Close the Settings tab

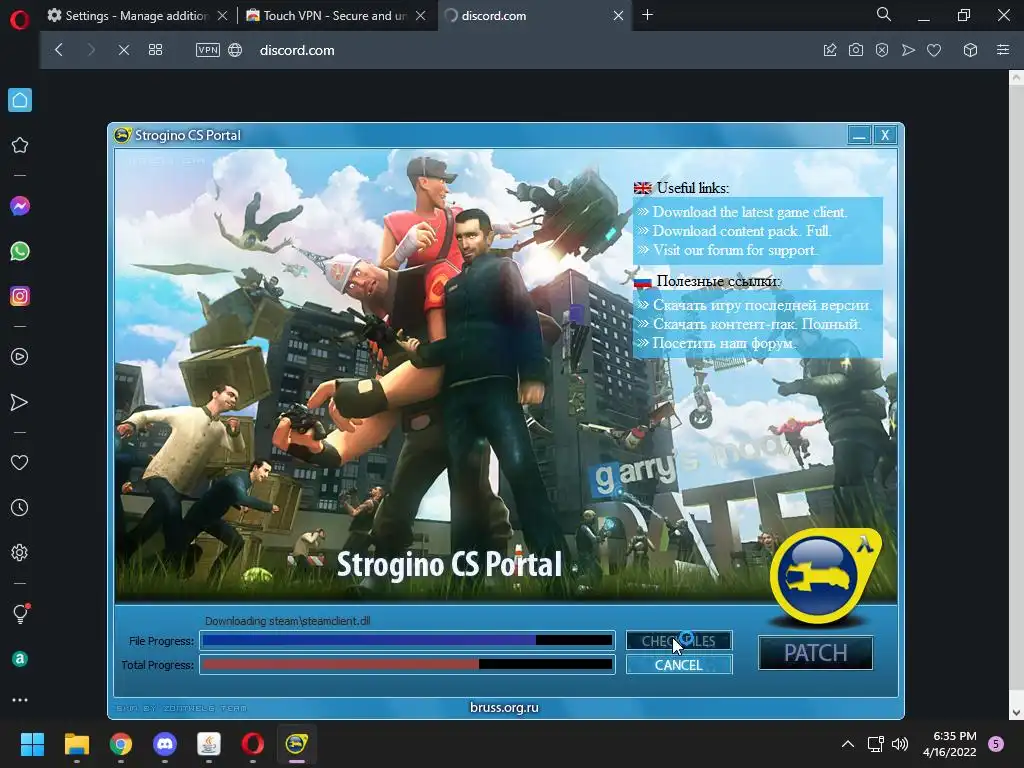click(x=223, y=16)
